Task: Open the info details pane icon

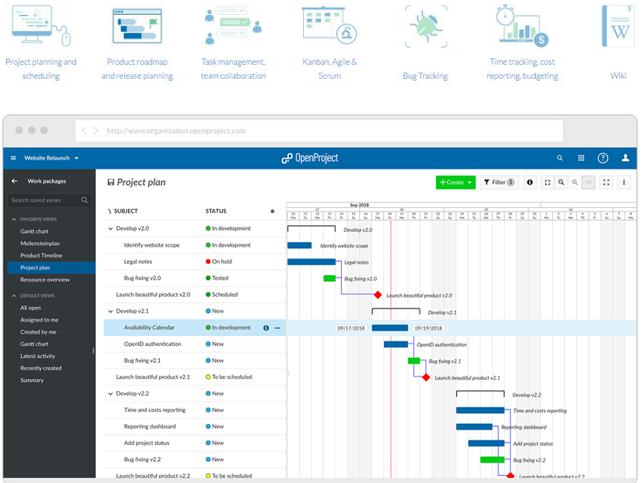Action: [x=530, y=182]
